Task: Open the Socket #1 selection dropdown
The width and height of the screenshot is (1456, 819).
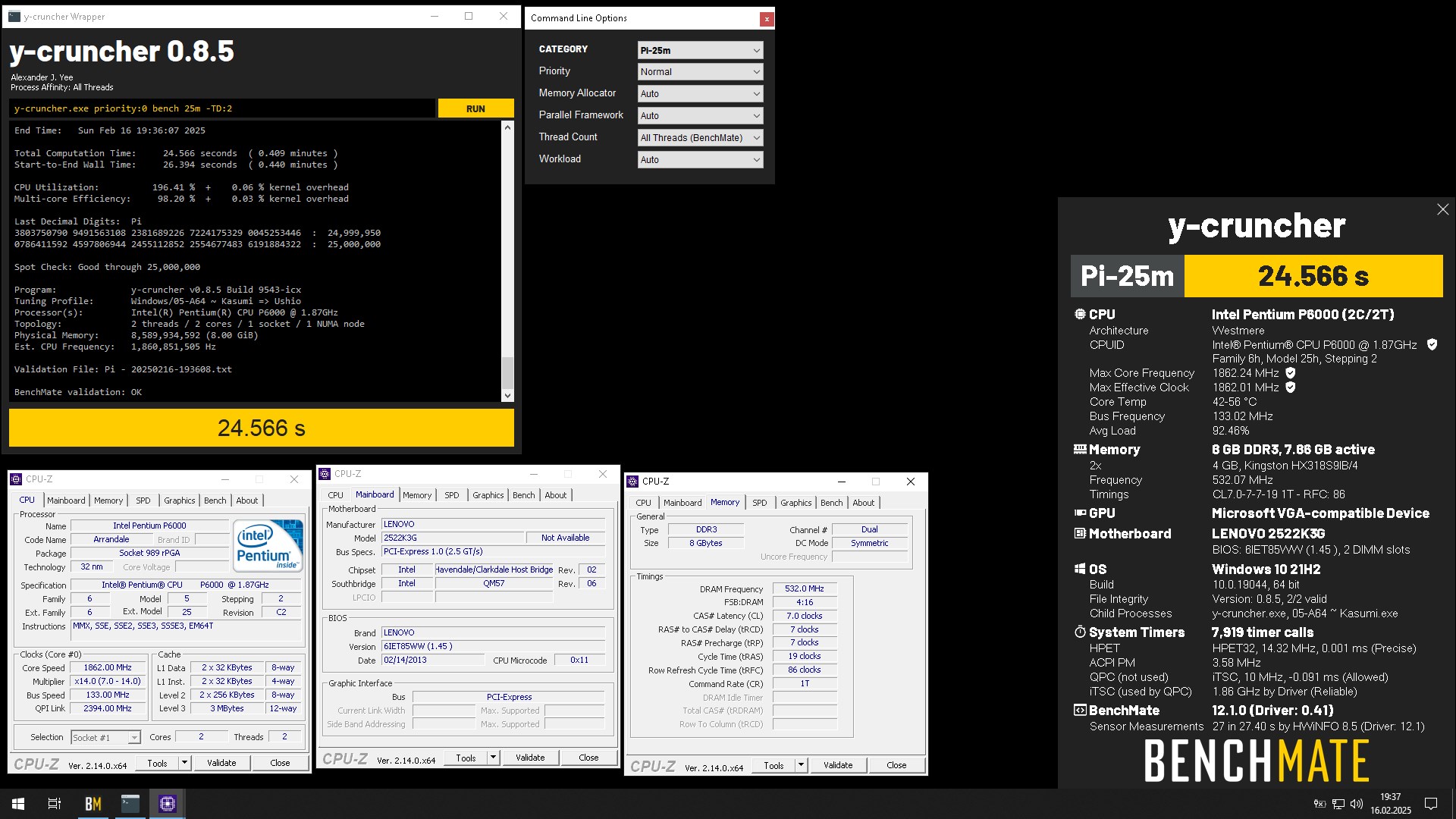Action: coord(105,737)
